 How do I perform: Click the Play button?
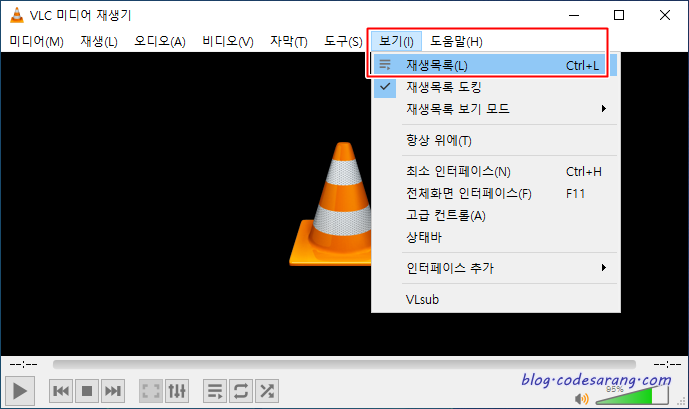click(x=20, y=391)
